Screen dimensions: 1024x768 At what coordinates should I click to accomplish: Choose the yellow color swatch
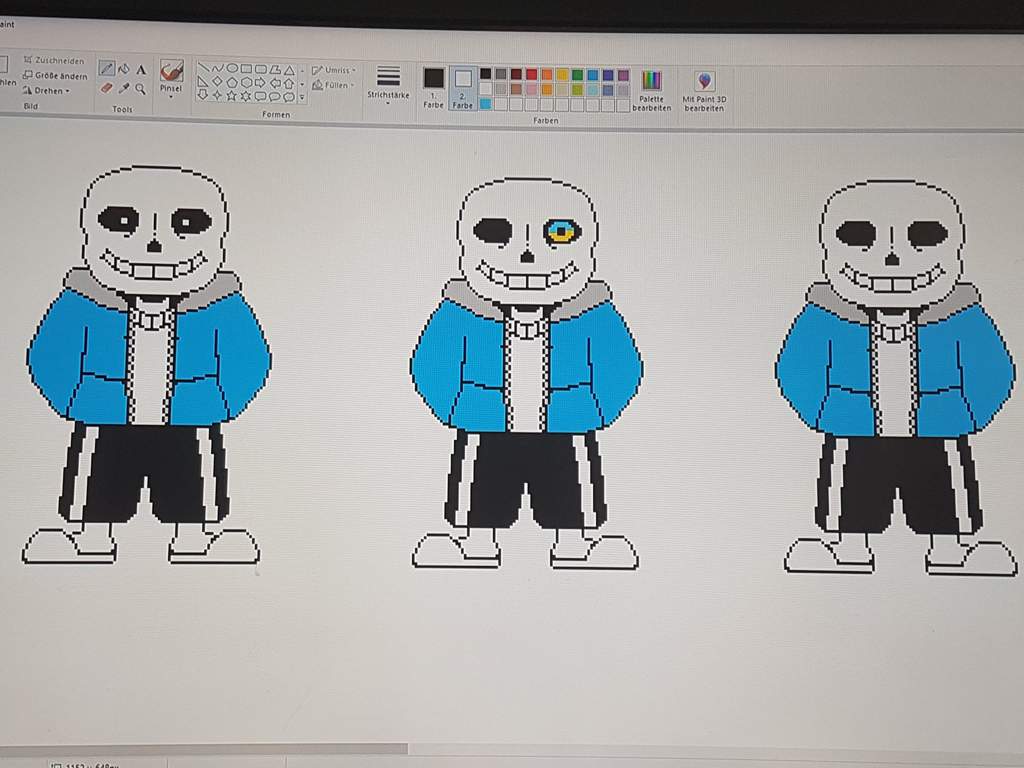tap(562, 75)
